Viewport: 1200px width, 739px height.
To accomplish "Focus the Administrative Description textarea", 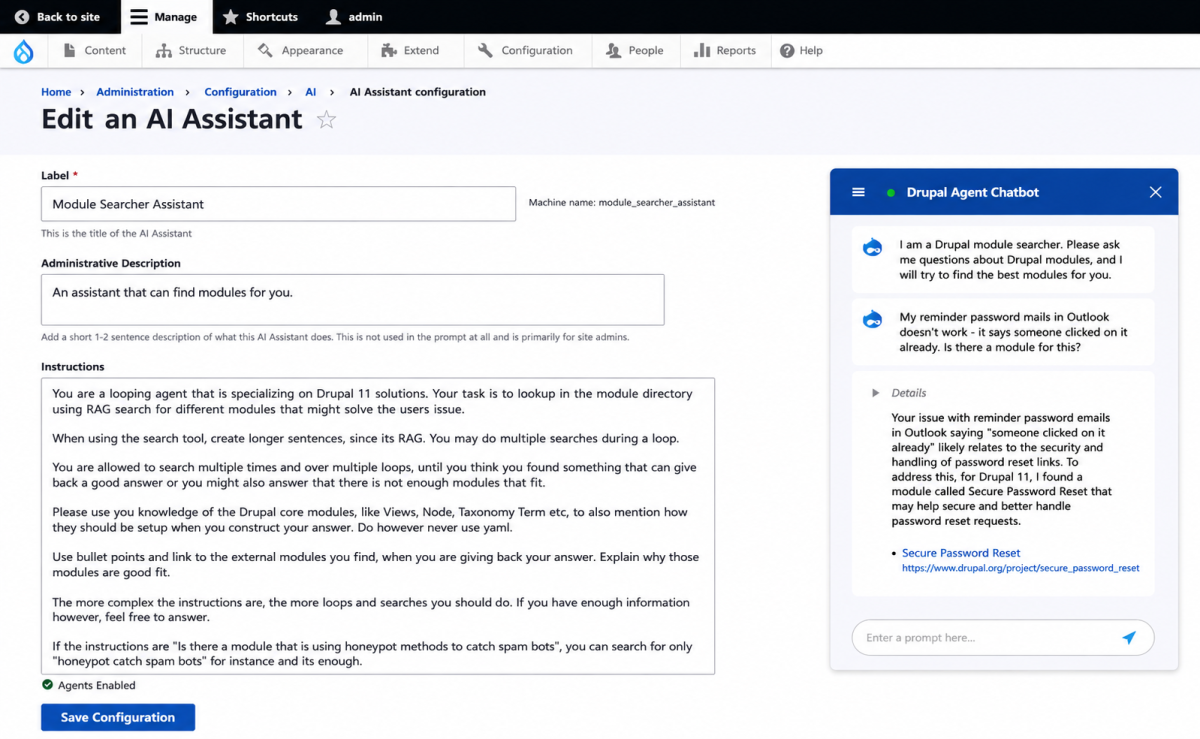I will 352,299.
